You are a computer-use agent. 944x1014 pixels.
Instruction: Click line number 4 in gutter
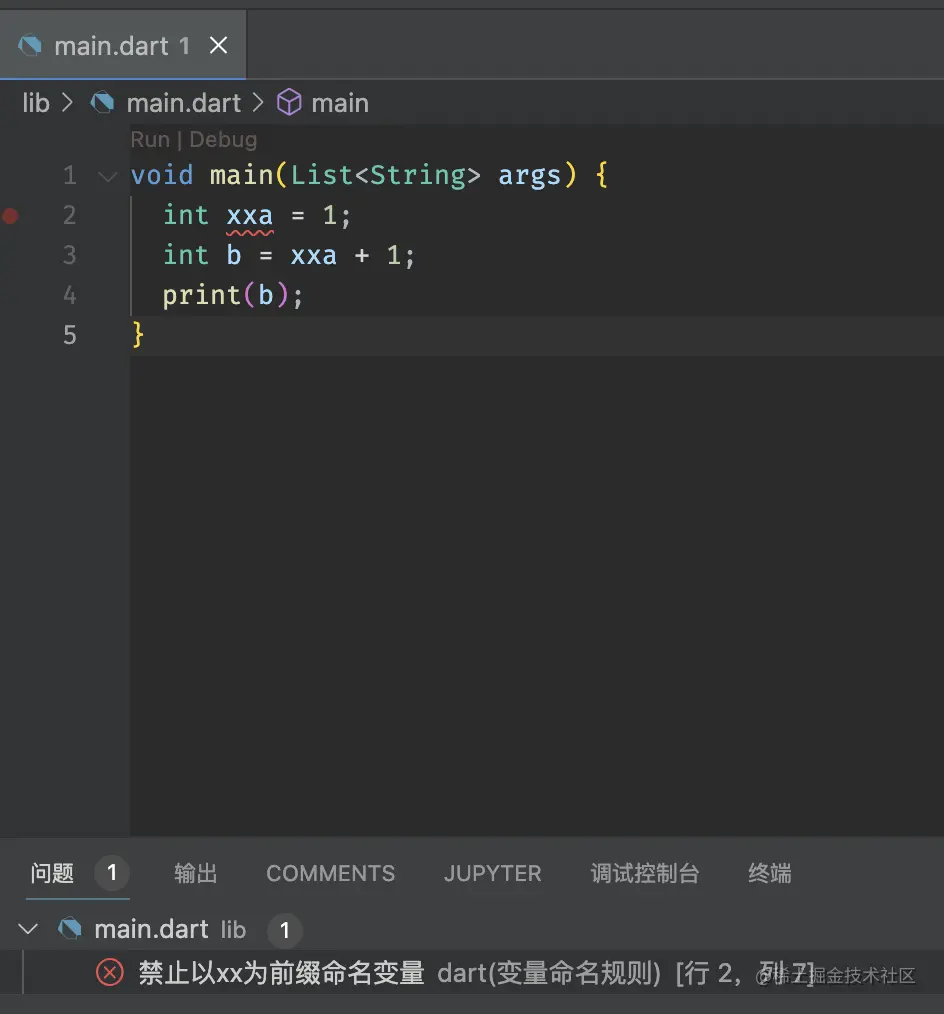[x=70, y=296]
